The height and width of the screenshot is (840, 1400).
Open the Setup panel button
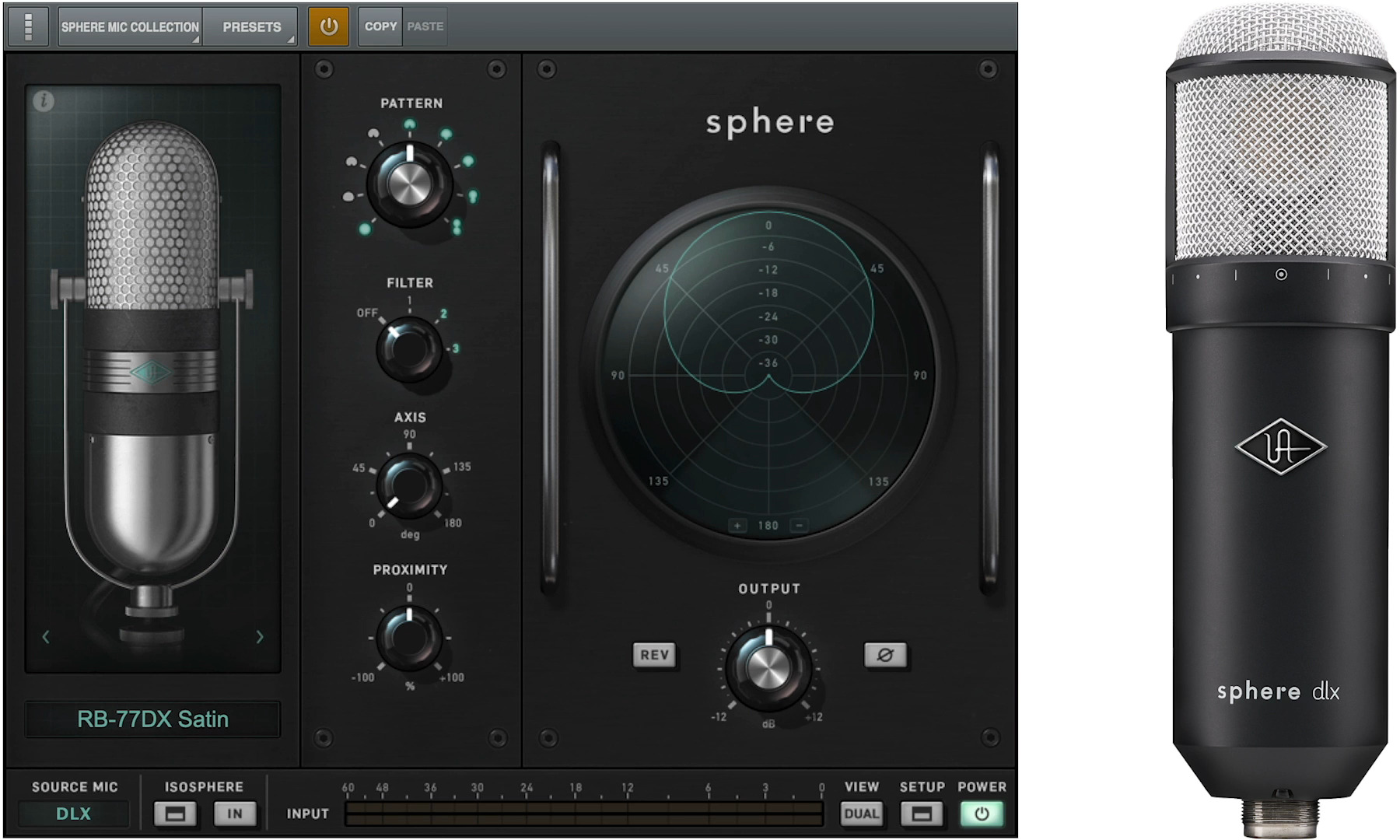(x=922, y=814)
